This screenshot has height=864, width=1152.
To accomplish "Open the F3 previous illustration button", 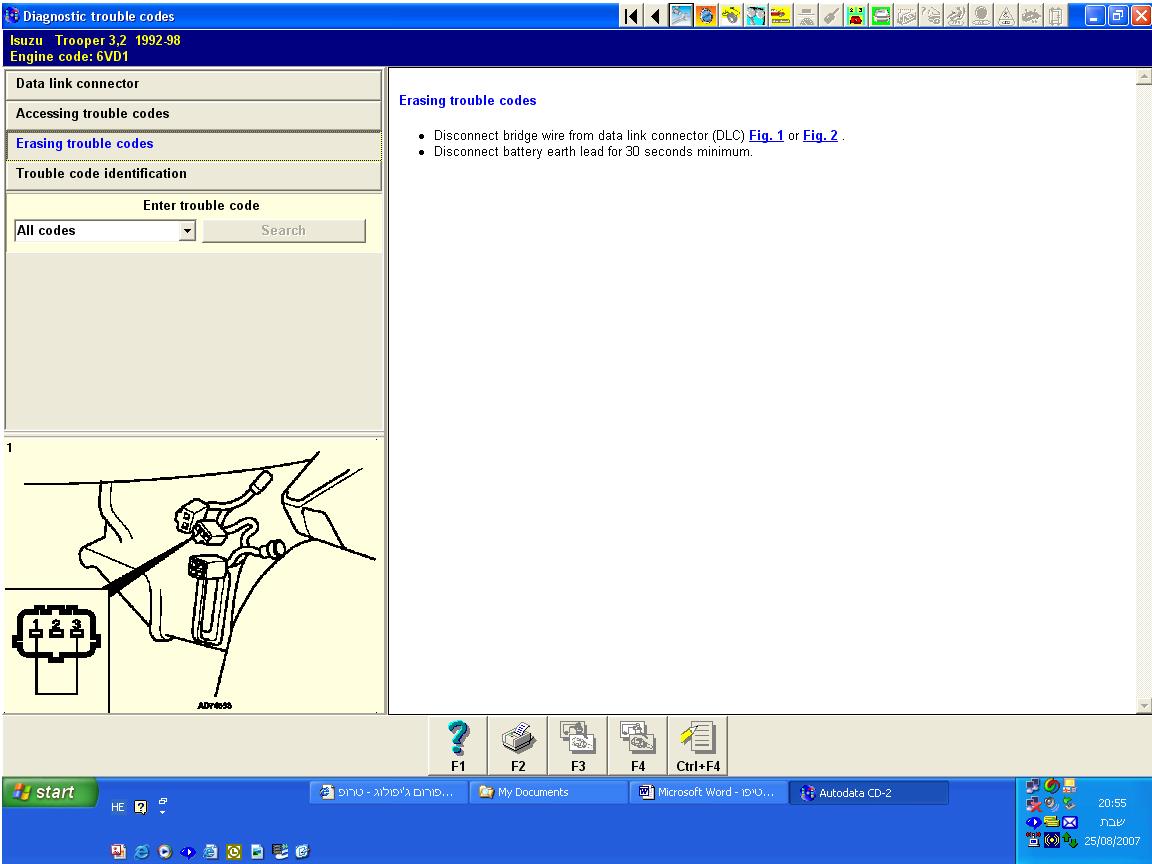I will coord(578,745).
